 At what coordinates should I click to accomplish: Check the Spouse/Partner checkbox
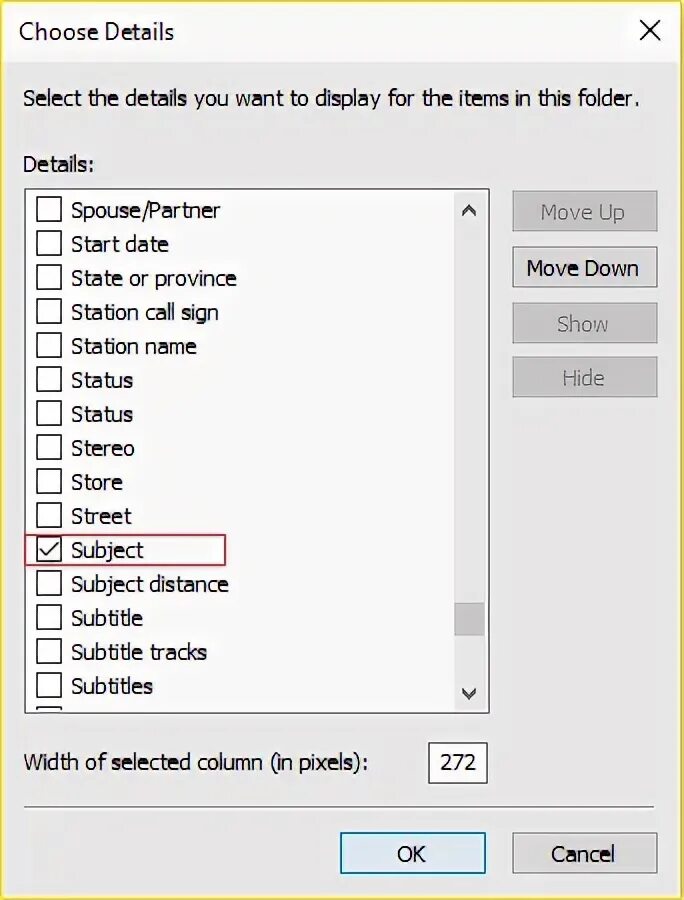click(x=49, y=210)
